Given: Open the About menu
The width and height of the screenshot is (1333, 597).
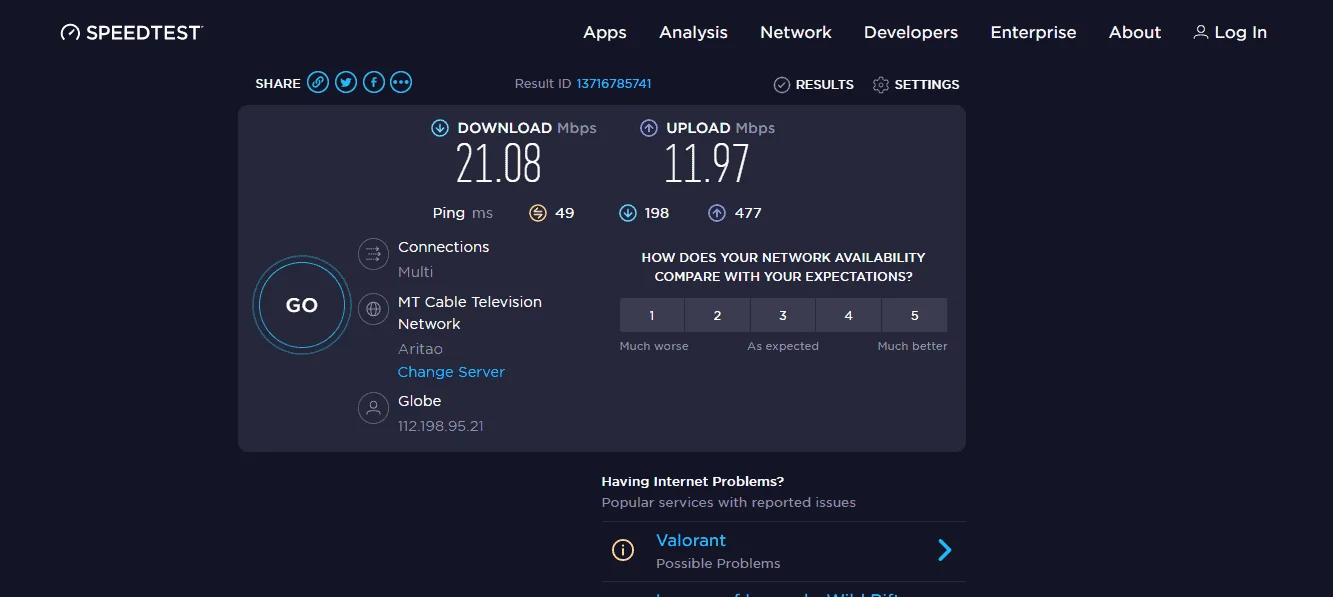Looking at the screenshot, I should (x=1135, y=32).
